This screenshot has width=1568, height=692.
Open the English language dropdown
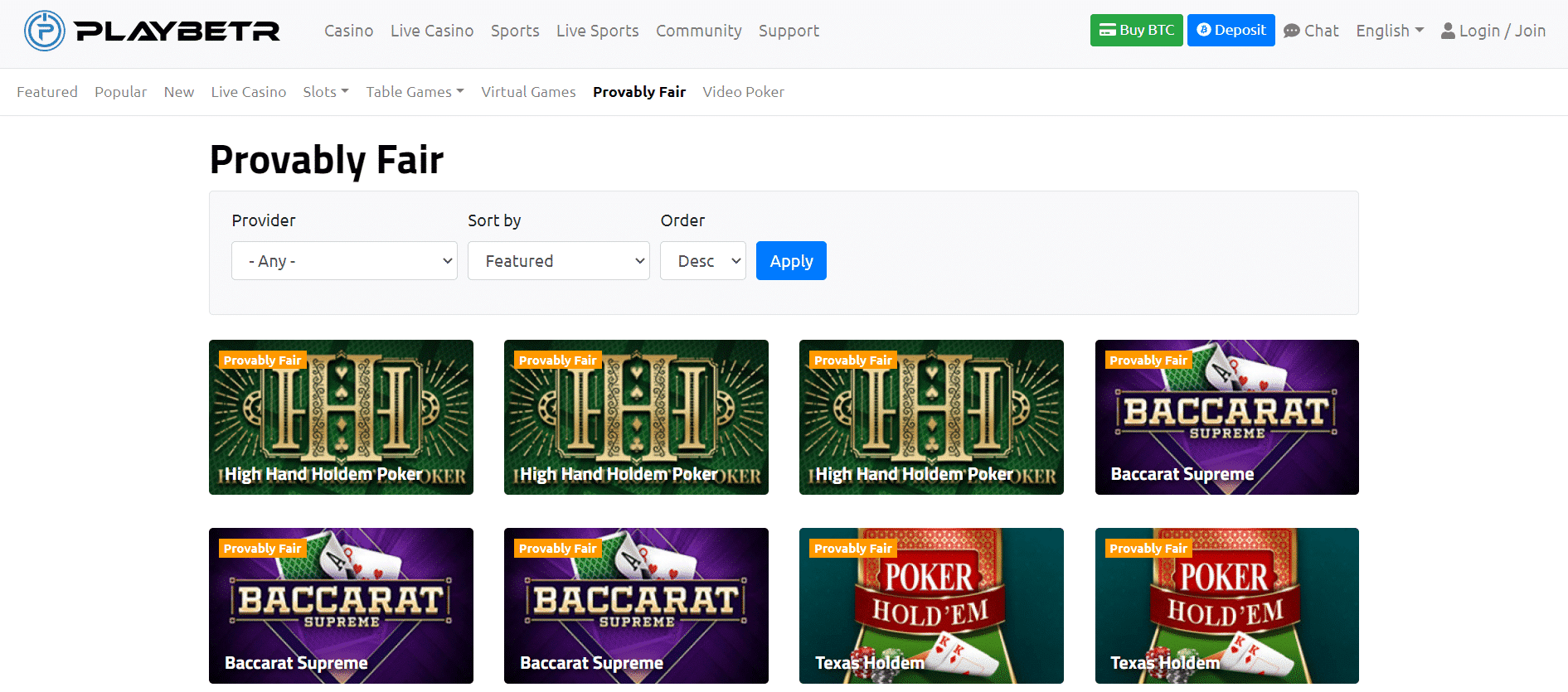(x=1390, y=31)
